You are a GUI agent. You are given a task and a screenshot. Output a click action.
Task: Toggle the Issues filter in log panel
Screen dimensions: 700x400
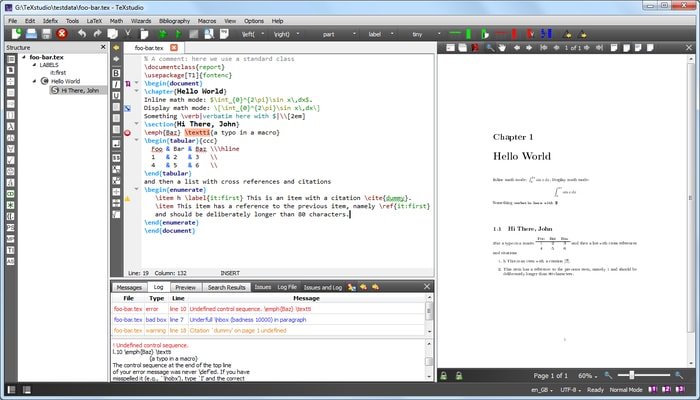coord(263,287)
